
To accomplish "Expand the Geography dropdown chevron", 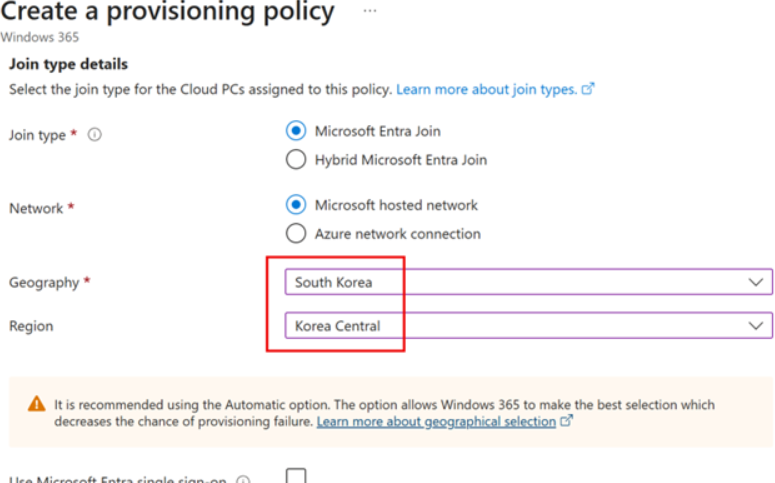I will [x=755, y=282].
